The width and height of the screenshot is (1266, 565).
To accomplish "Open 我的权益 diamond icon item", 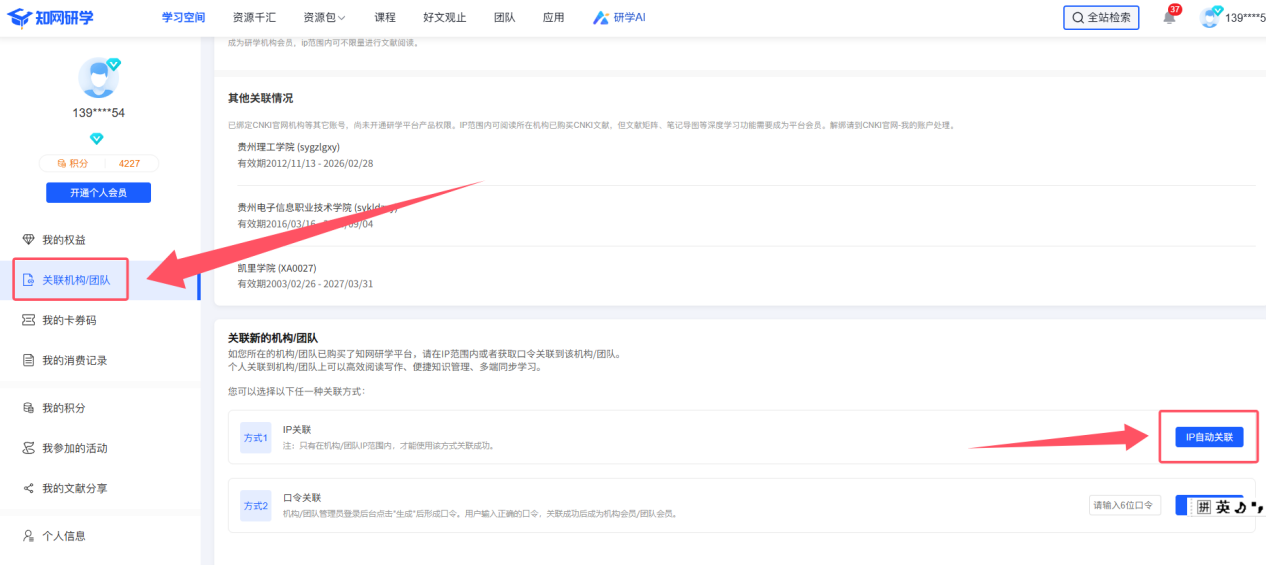I will (x=29, y=240).
